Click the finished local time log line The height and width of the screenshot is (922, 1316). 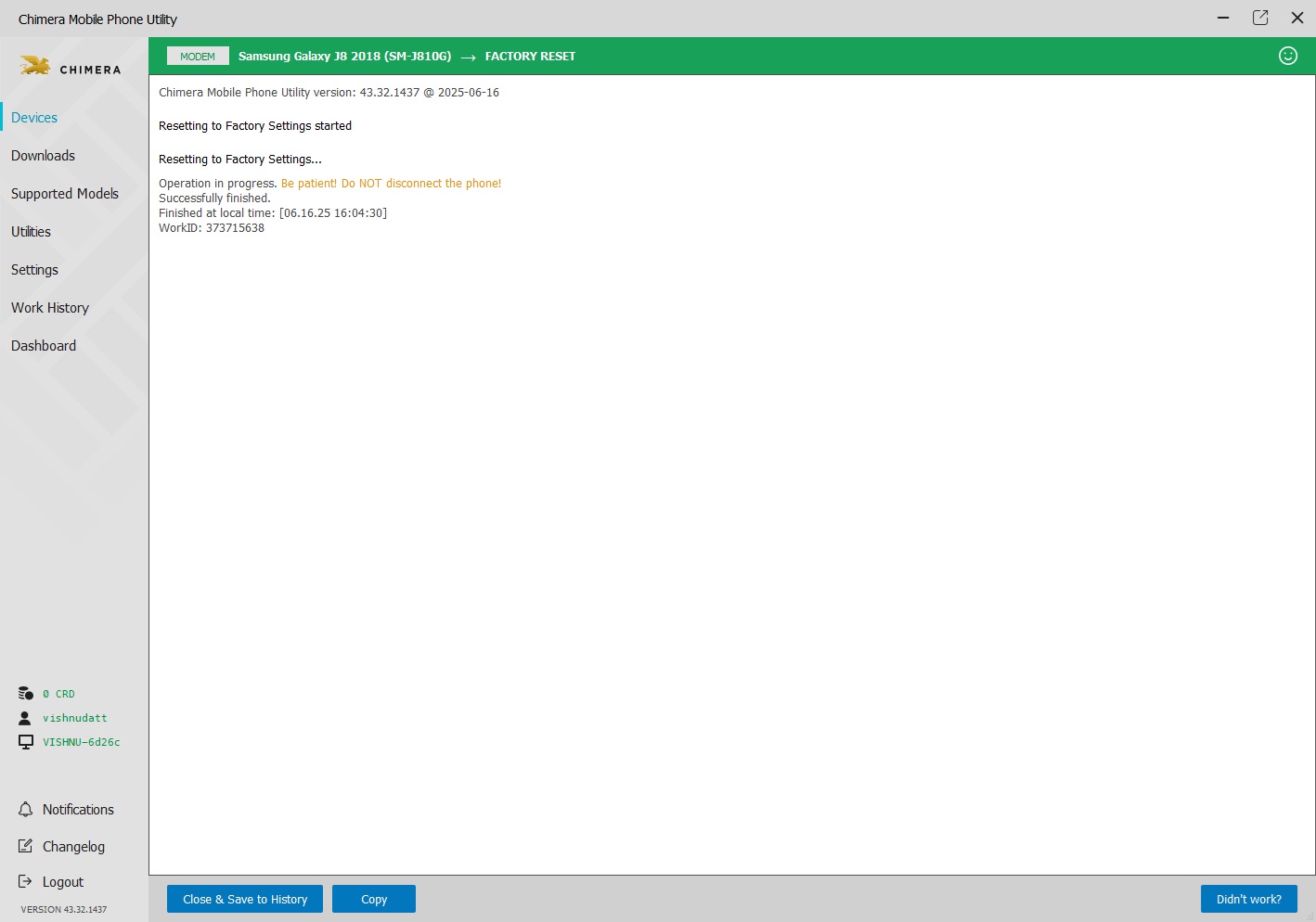(273, 213)
